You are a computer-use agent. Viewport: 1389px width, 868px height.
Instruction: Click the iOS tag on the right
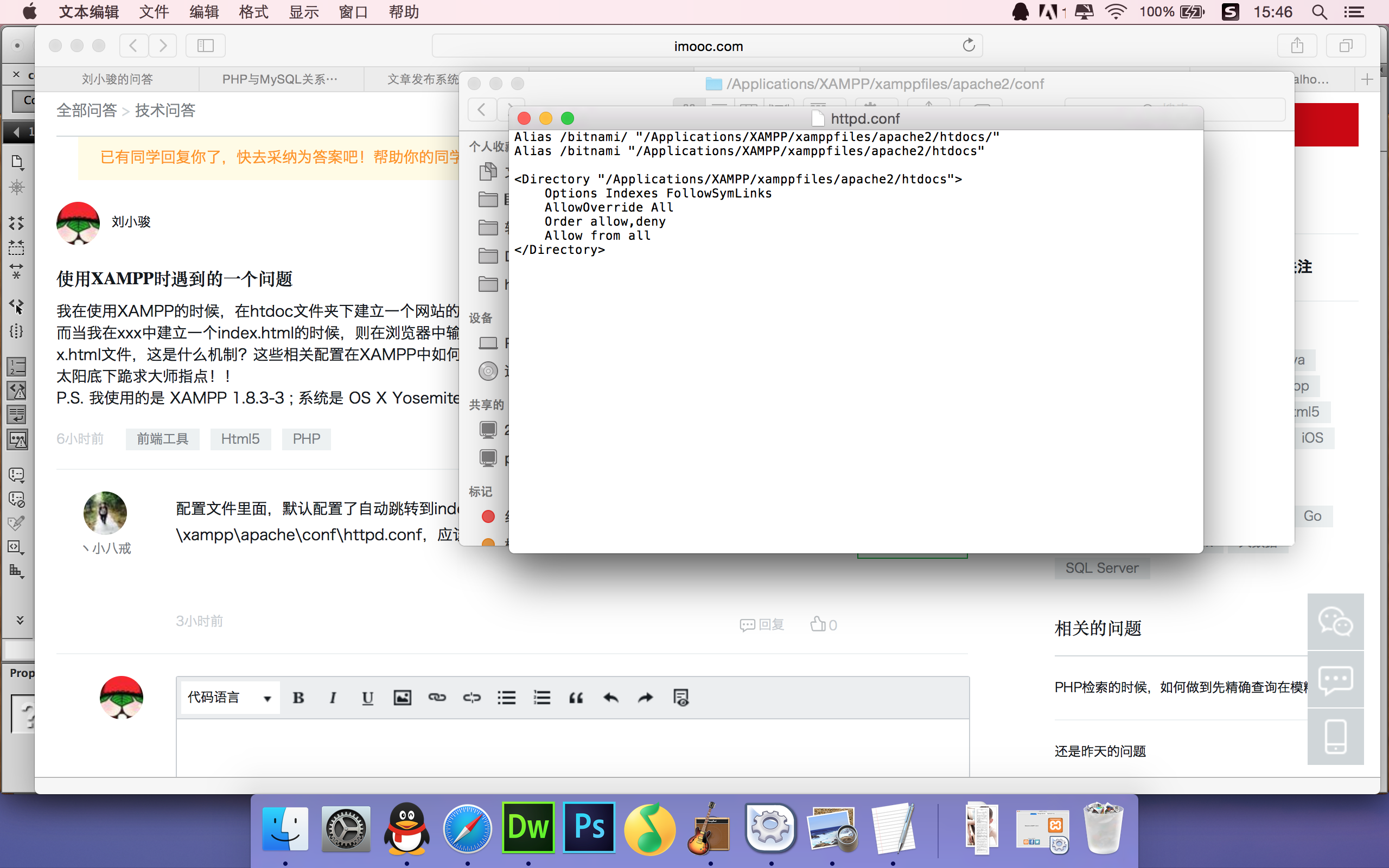[x=1312, y=437]
